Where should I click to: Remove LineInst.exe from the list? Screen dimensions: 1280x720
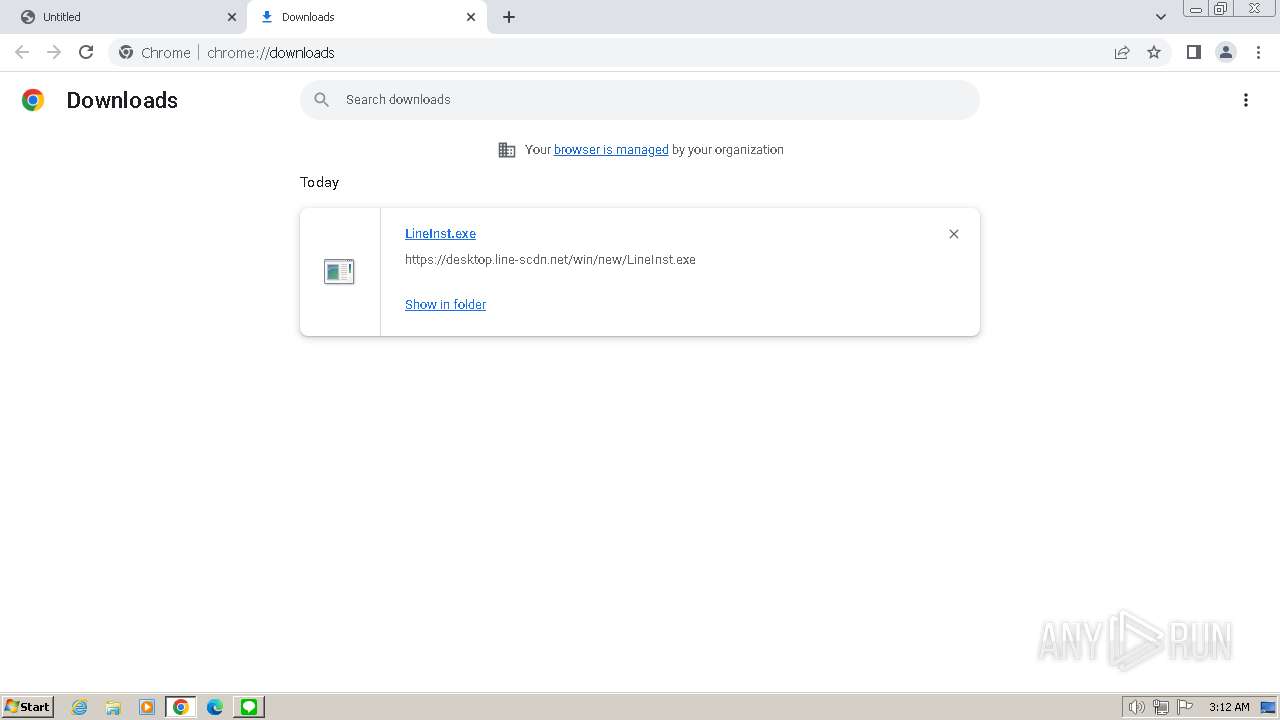pos(954,234)
